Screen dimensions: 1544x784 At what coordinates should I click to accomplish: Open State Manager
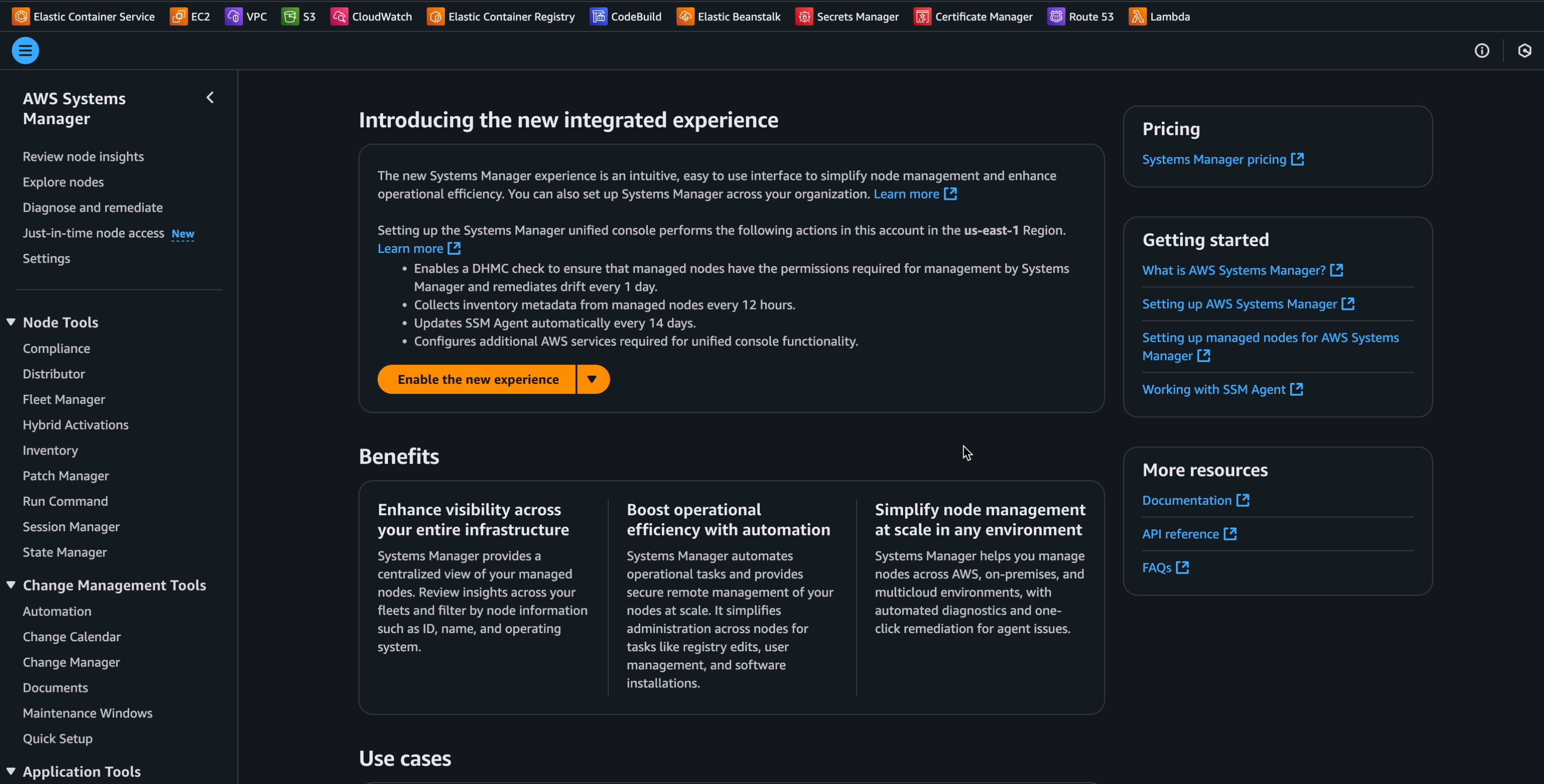point(65,552)
